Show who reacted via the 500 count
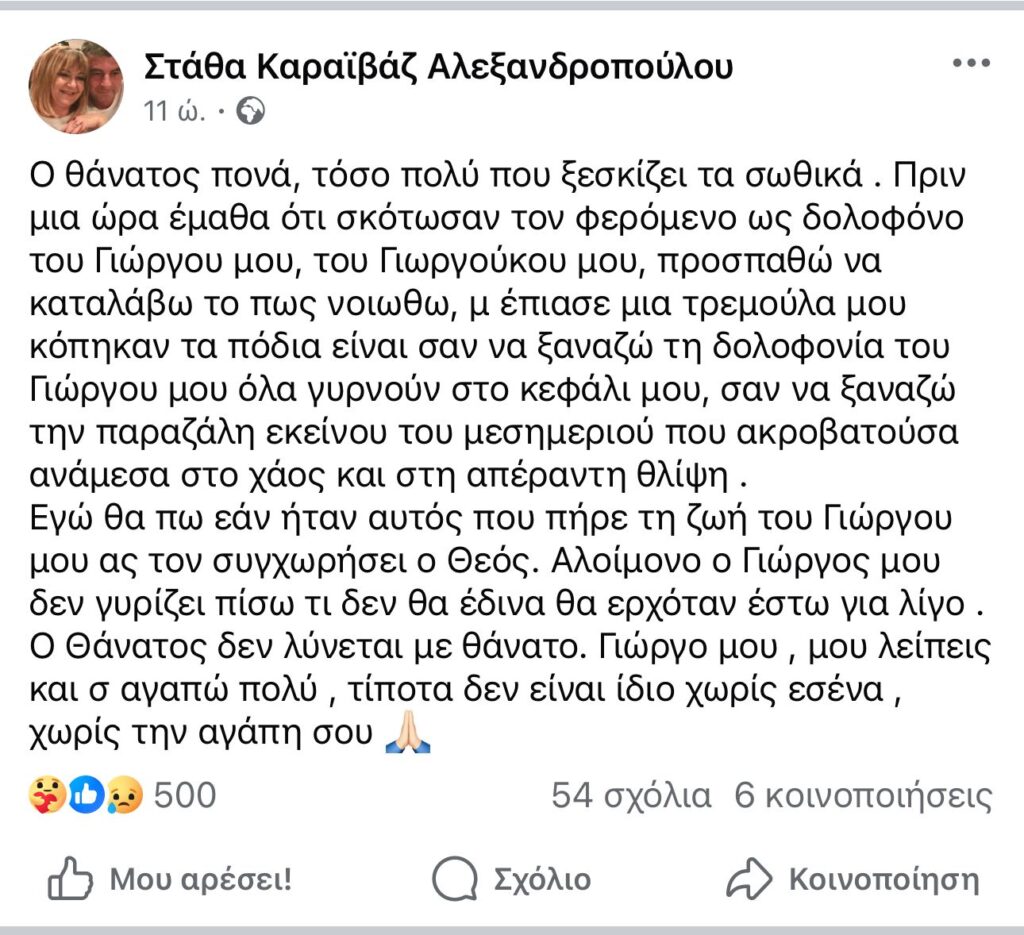Image resolution: width=1024 pixels, height=935 pixels. coord(186,796)
